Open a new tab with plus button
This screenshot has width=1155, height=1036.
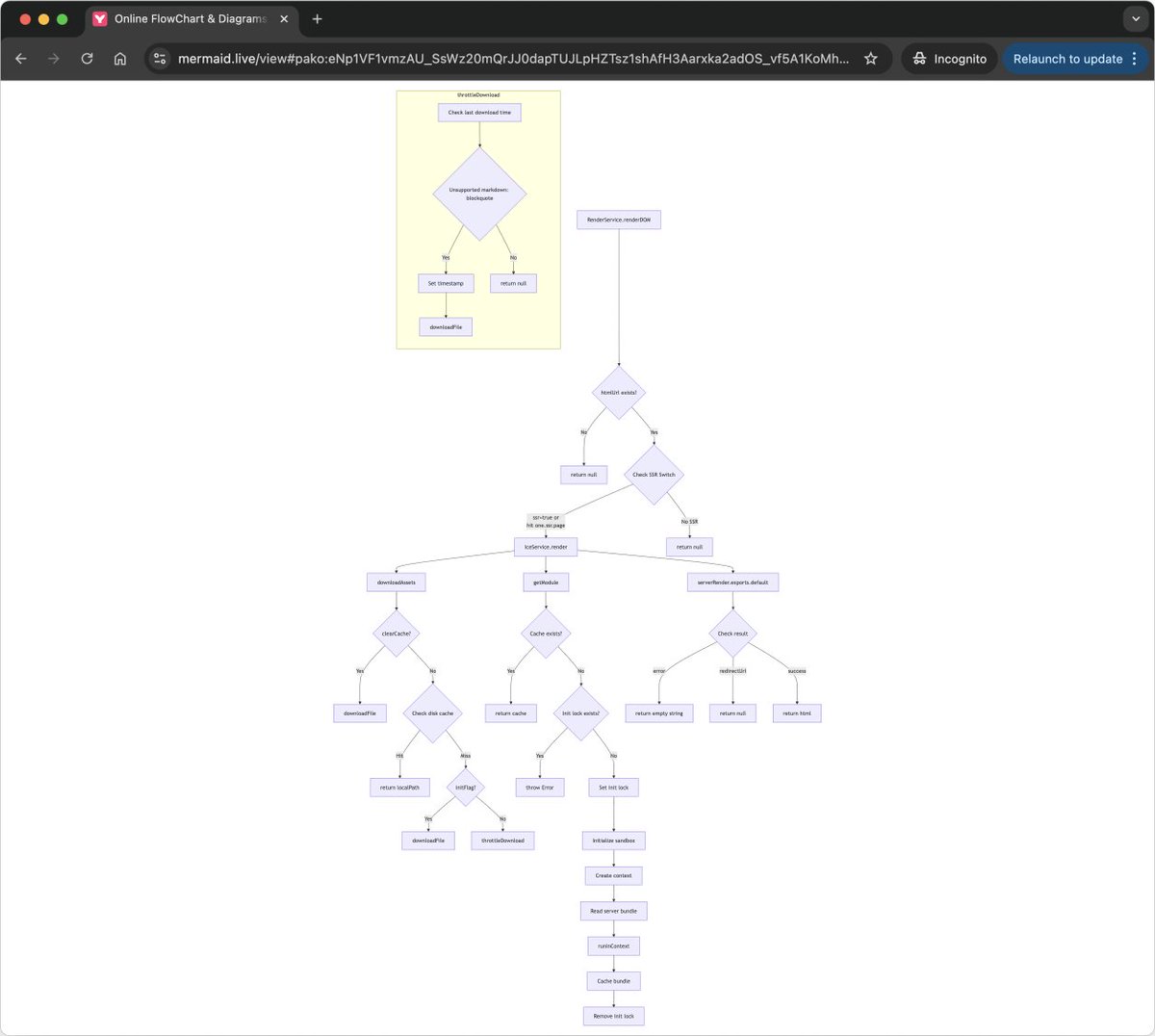tap(317, 18)
